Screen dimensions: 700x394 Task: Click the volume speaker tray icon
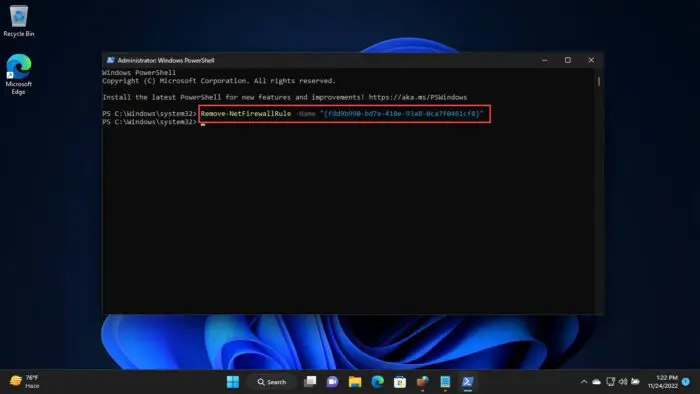[623, 382]
